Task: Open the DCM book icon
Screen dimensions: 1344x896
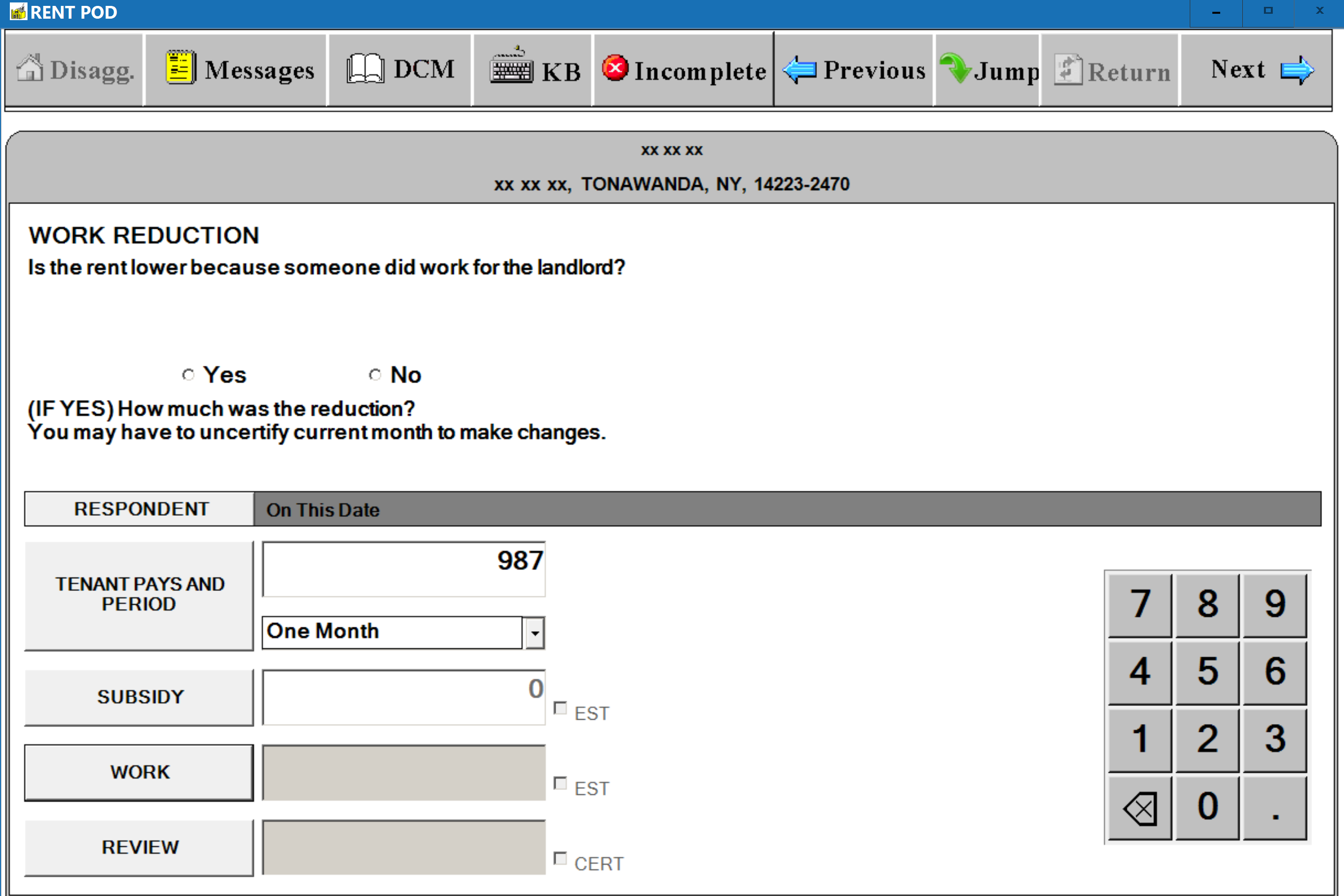Action: click(x=364, y=69)
